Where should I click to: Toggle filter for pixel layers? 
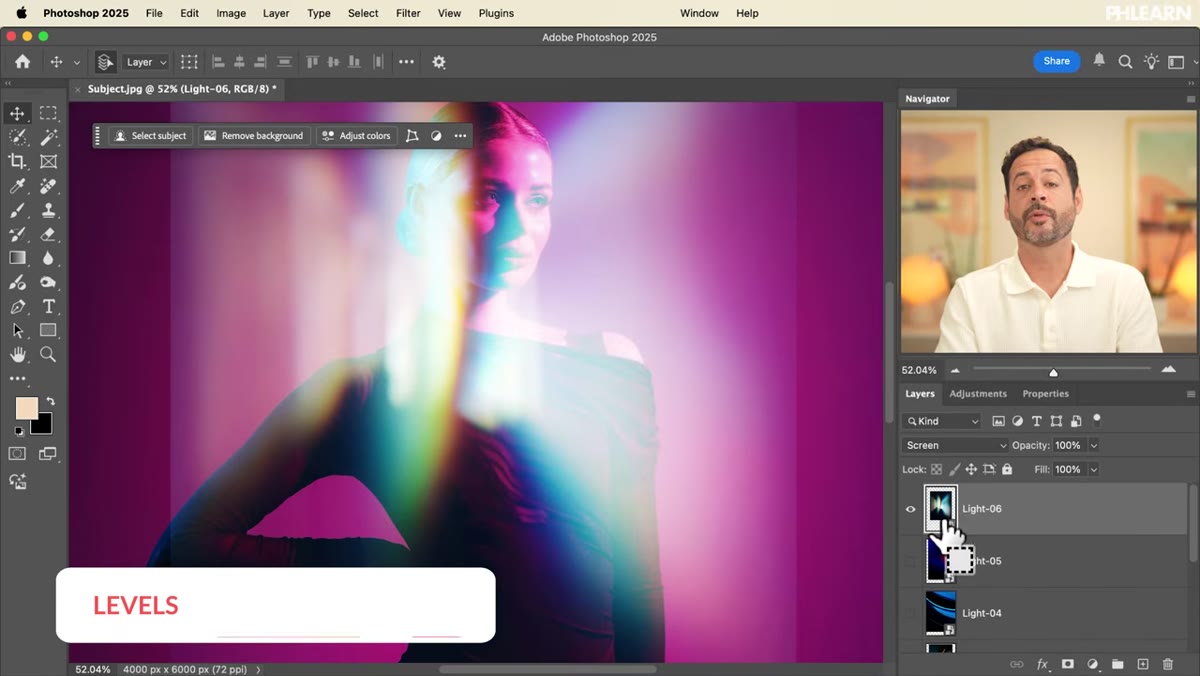pyautogui.click(x=998, y=421)
